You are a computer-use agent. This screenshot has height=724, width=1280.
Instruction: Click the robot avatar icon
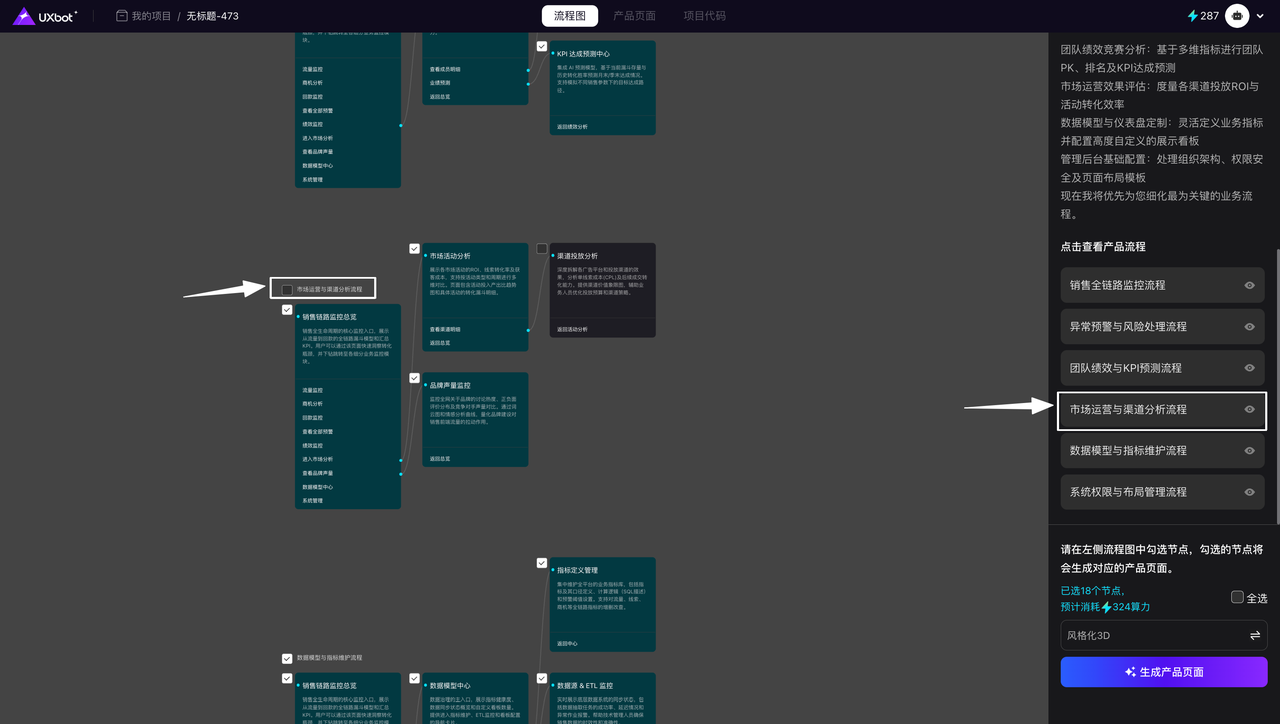click(1237, 16)
